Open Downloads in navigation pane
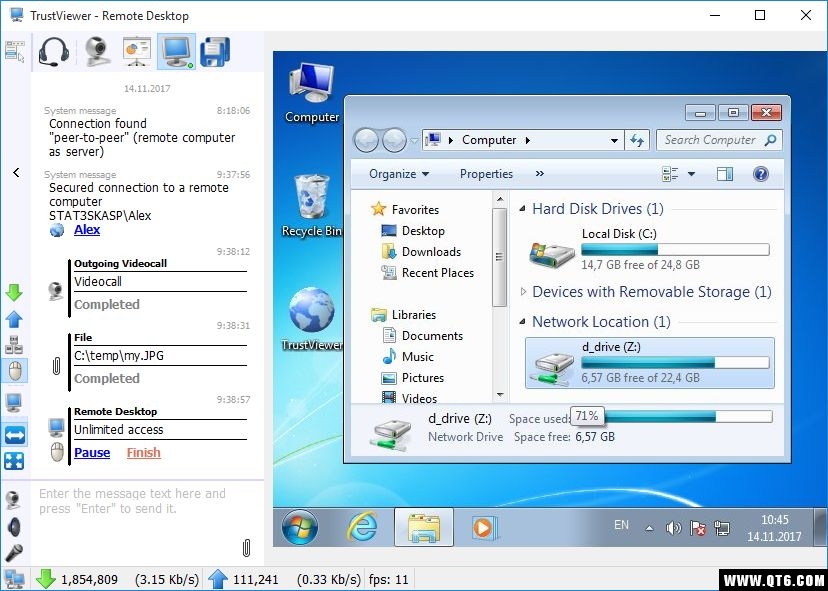828x591 pixels. [x=421, y=252]
